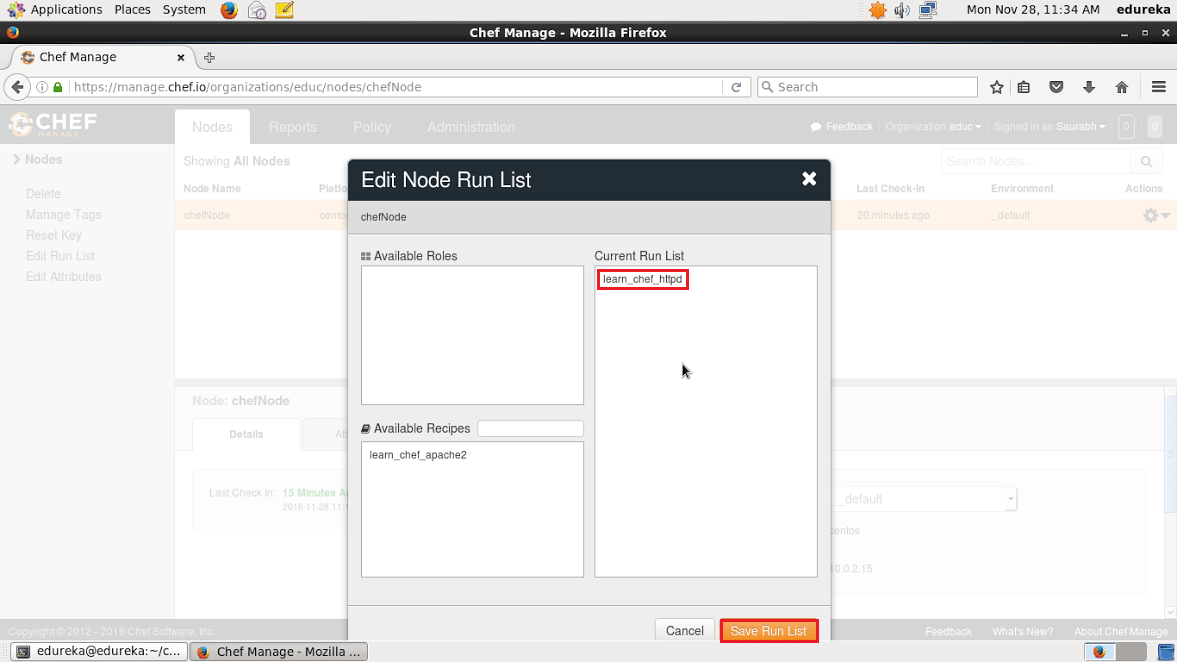
Task: Click the Available Roles grid icon
Action: pyautogui.click(x=366, y=256)
